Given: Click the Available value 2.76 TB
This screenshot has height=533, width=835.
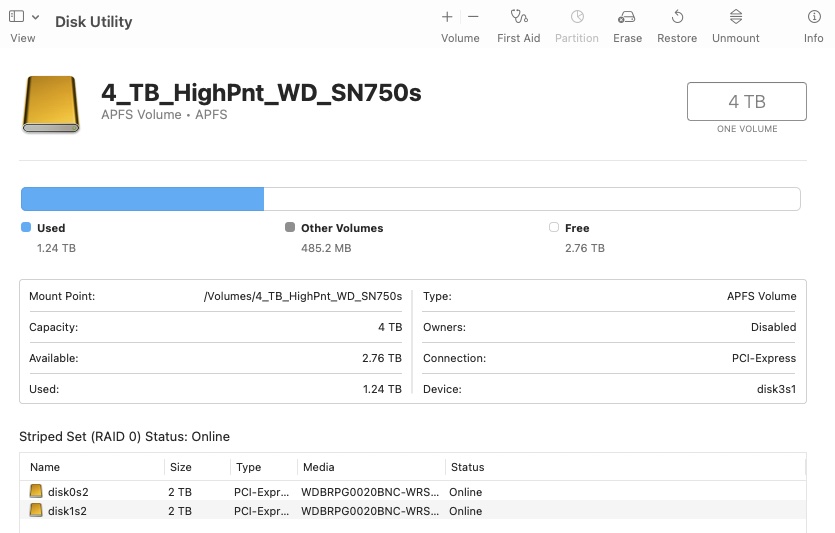Looking at the screenshot, I should click(x=381, y=358).
